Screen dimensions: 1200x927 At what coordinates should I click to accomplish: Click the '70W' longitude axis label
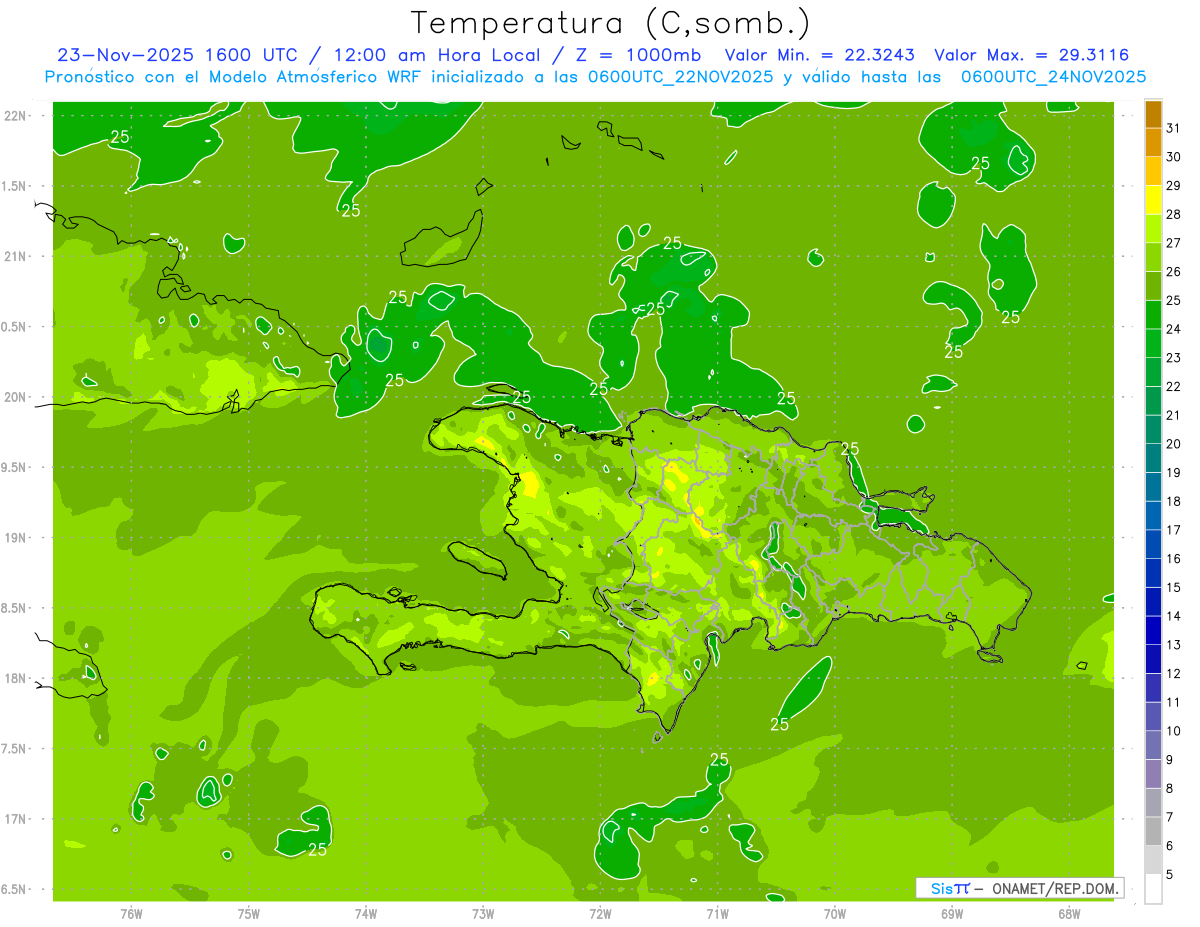(835, 913)
